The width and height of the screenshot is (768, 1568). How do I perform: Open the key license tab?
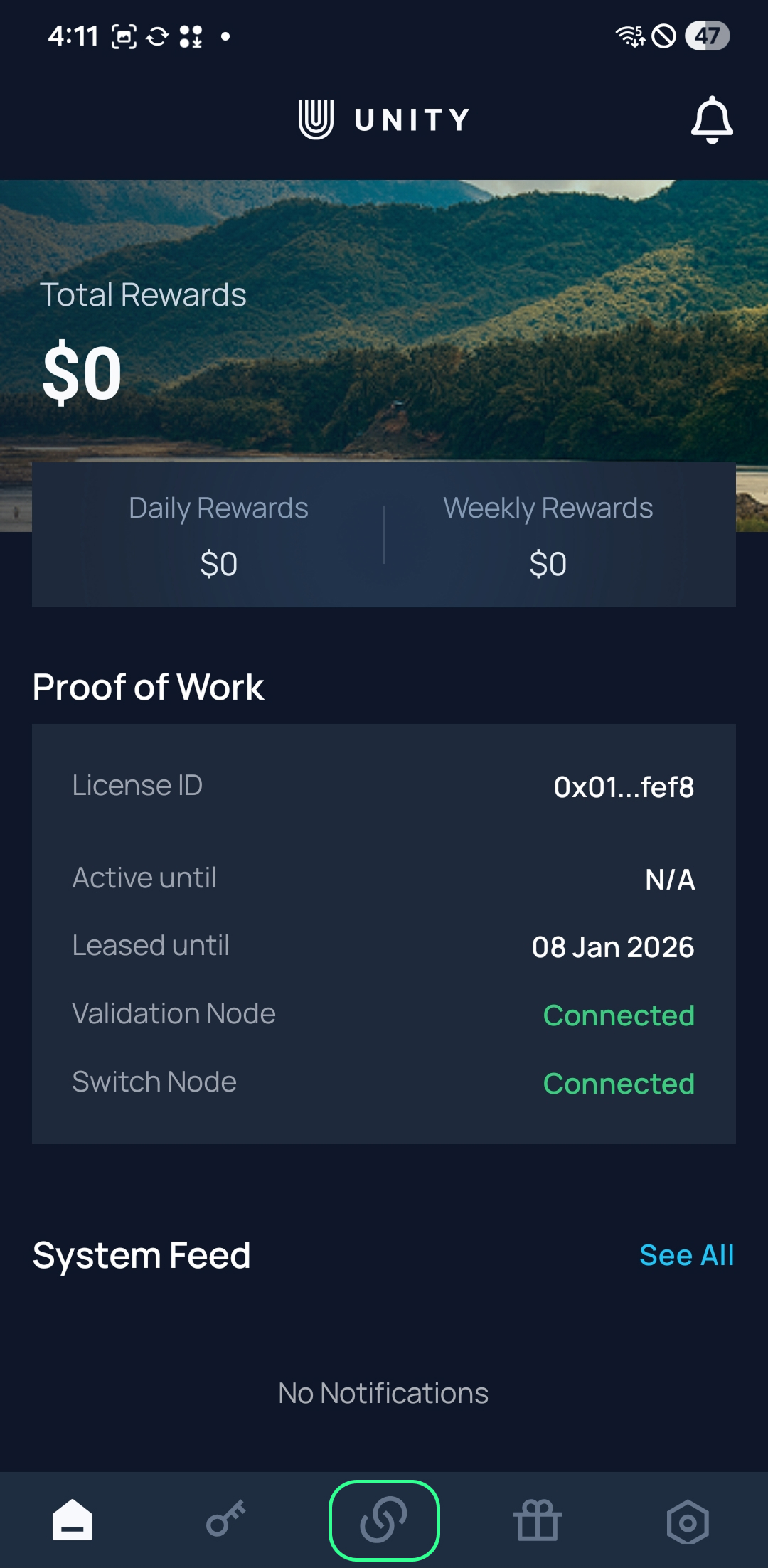(226, 1520)
